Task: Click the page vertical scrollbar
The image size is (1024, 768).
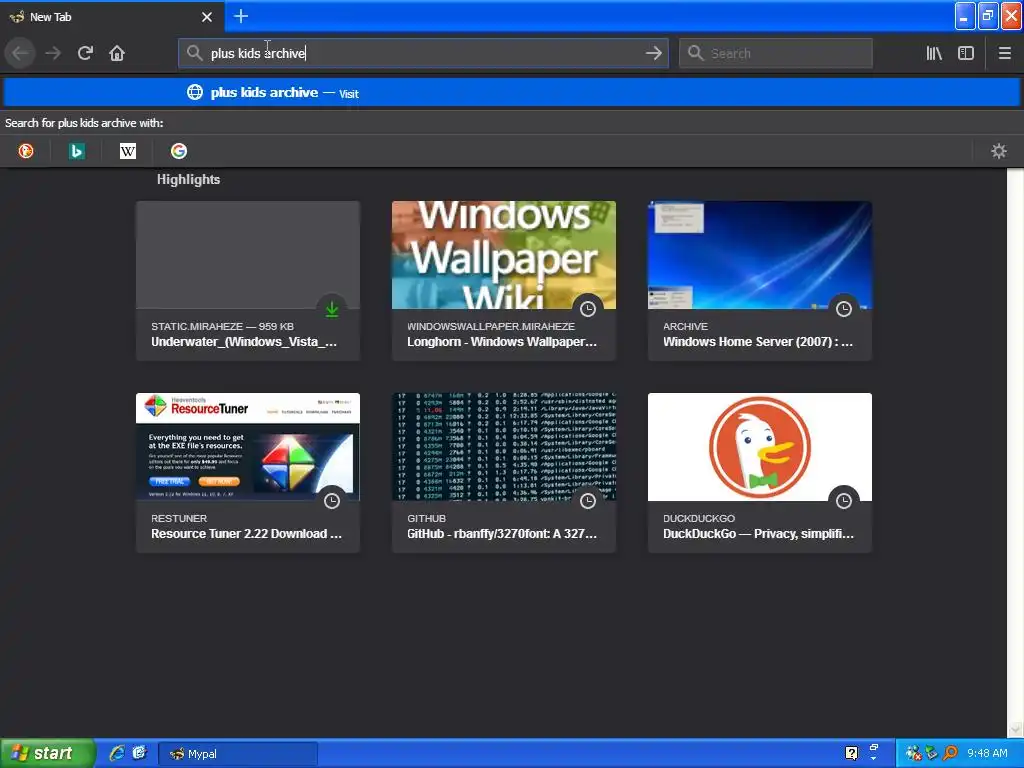Action: 1015,452
